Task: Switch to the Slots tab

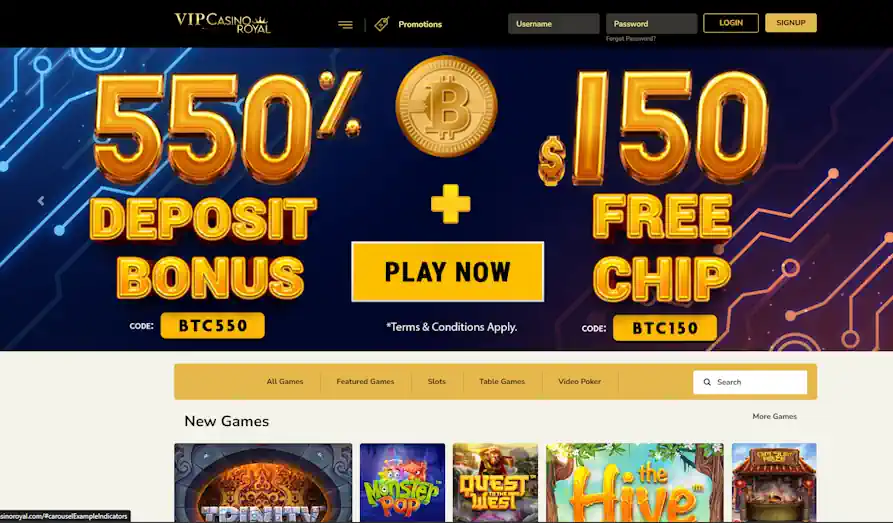Action: click(437, 382)
